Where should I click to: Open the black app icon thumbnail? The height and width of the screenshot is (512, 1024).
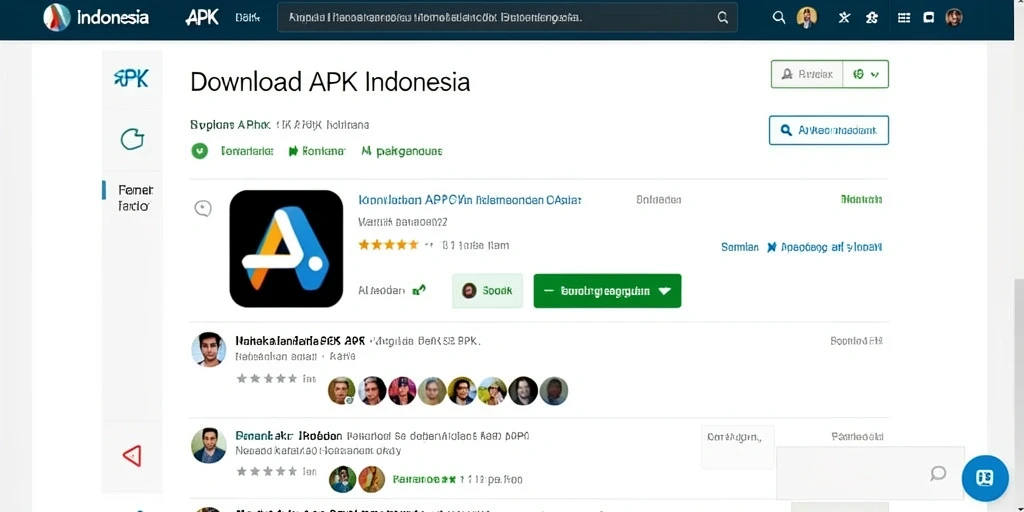[x=286, y=249]
